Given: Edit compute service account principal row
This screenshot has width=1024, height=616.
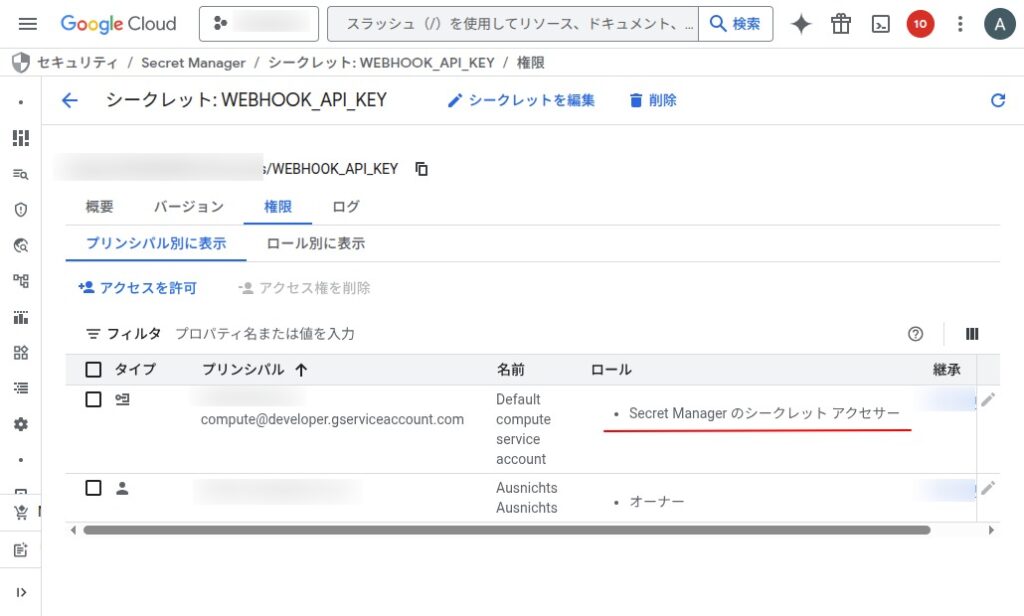Looking at the screenshot, I should (988, 400).
